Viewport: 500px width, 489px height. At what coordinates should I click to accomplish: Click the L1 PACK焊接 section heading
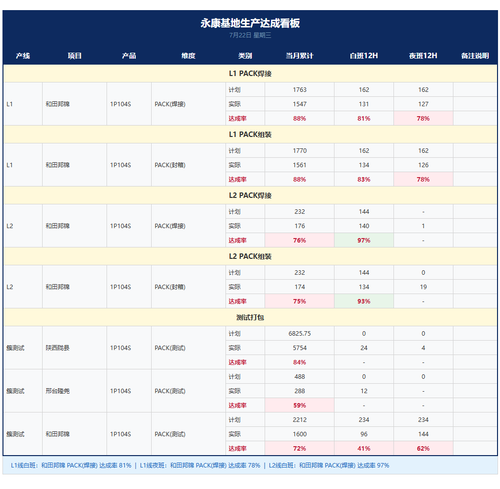pyautogui.click(x=250, y=74)
